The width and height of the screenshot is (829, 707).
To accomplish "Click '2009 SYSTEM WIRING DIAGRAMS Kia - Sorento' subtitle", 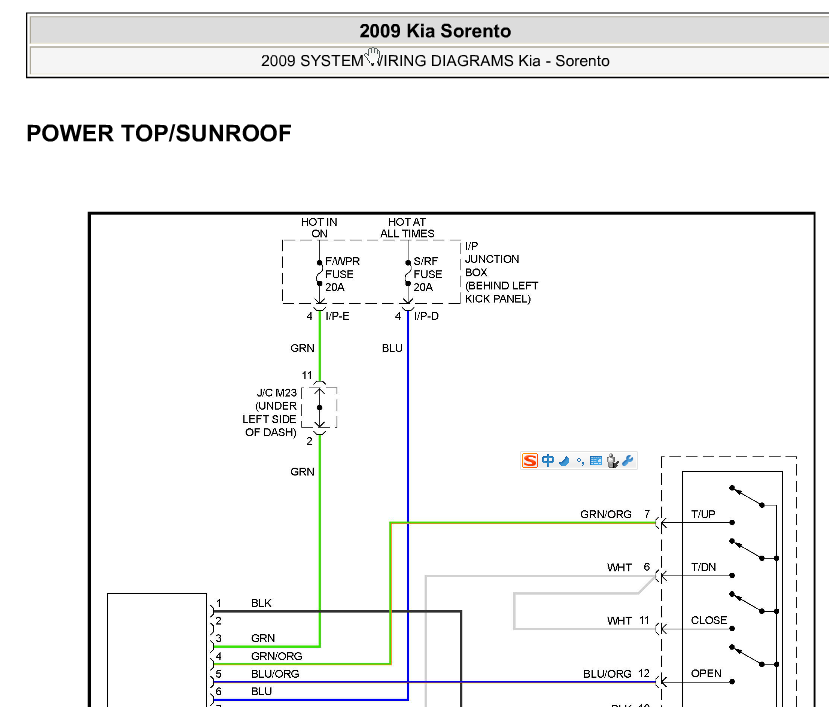I will click(435, 61).
